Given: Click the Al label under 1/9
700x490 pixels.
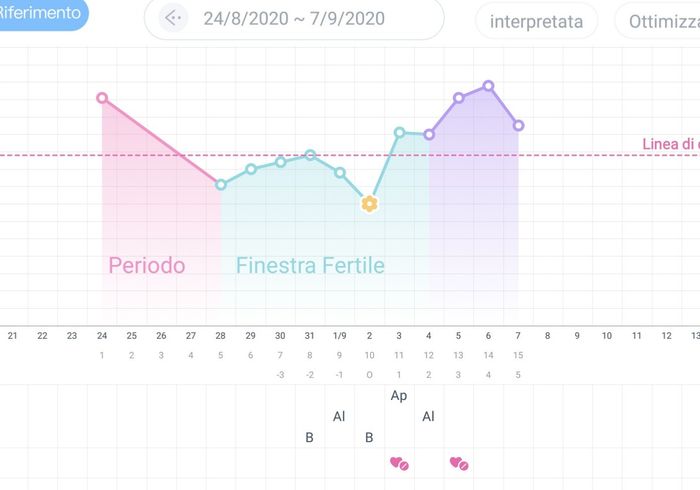Looking at the screenshot, I should 339,416.
